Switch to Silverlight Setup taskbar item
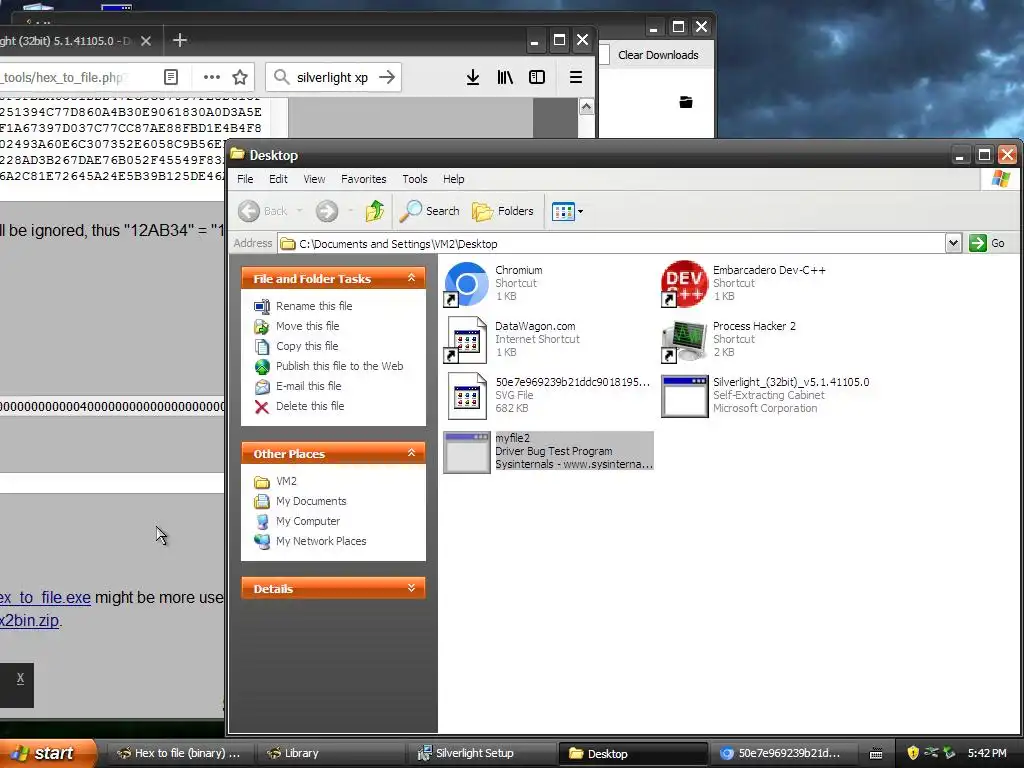1024x768 pixels. pyautogui.click(x=481, y=754)
